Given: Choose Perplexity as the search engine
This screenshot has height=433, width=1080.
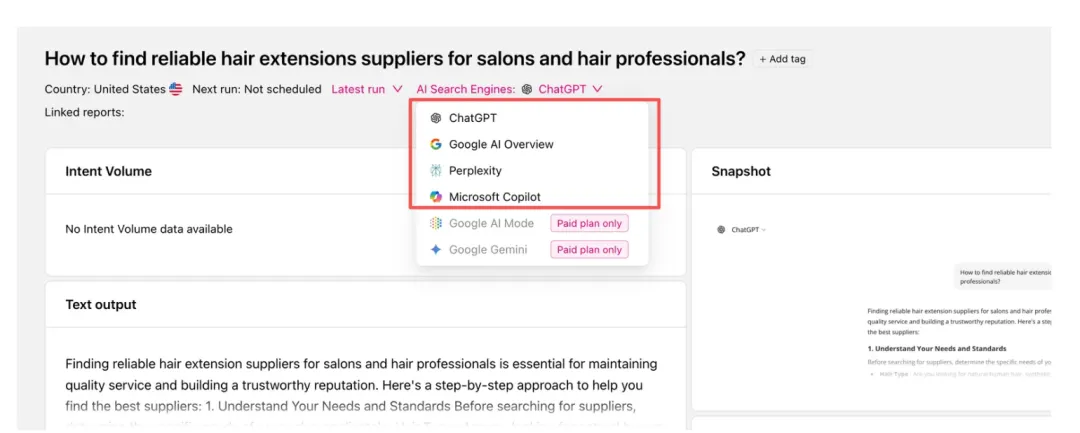Looking at the screenshot, I should tap(475, 171).
